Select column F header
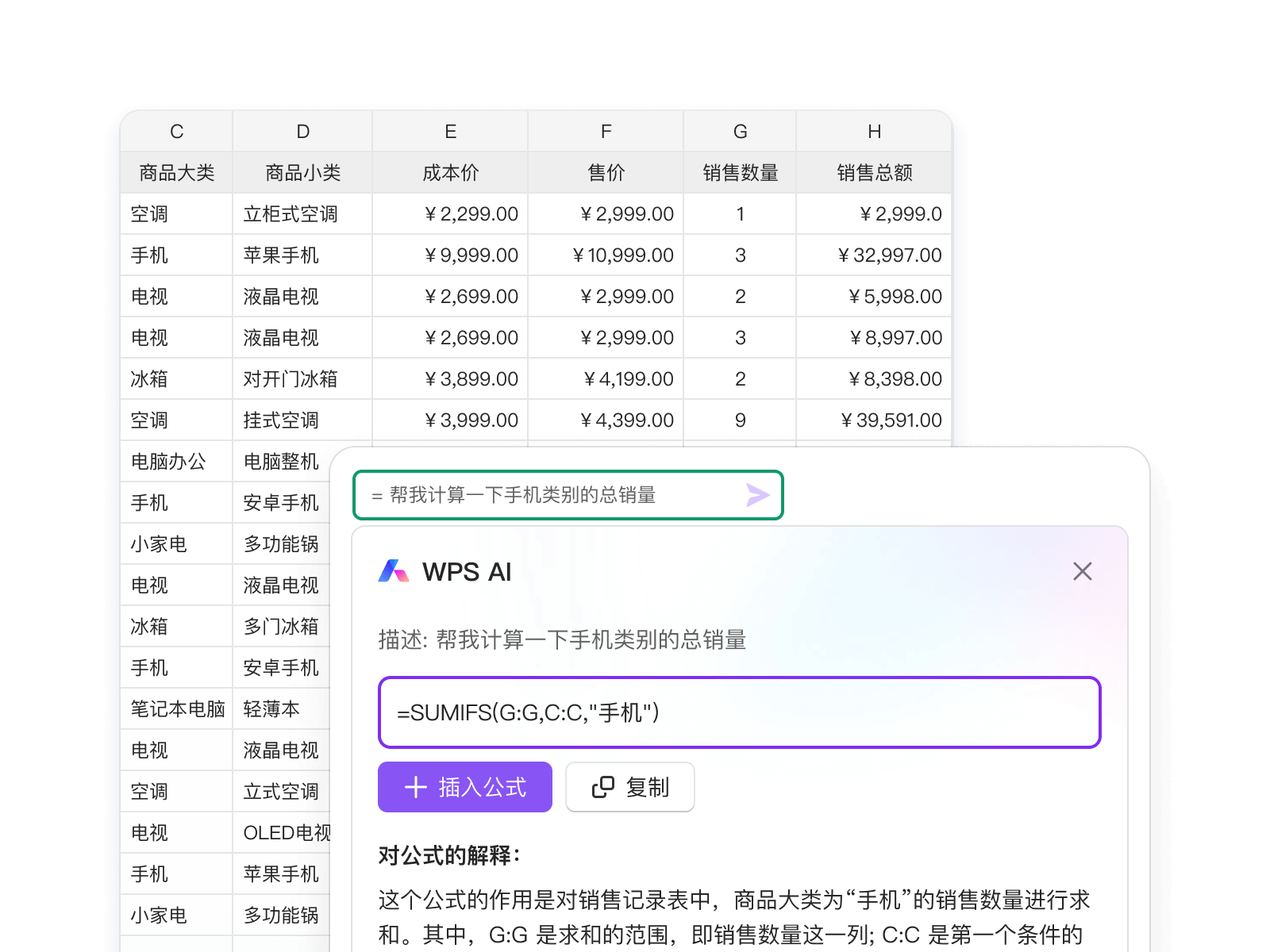This screenshot has height=952, width=1270. (606, 131)
